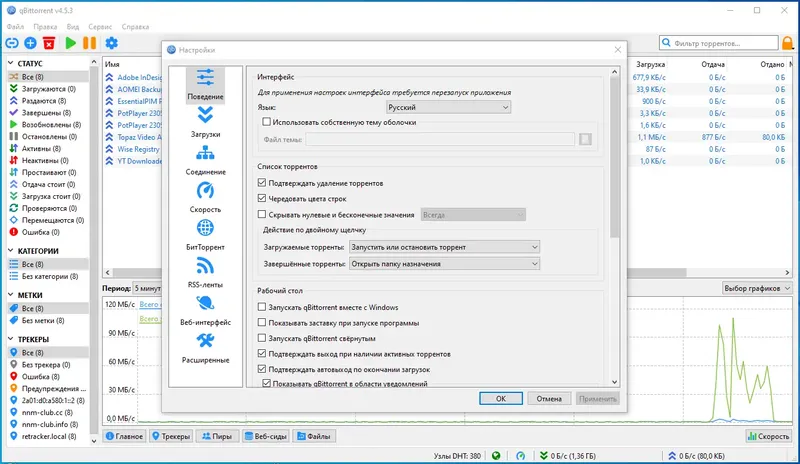Switch to the Трекеры bottom tab
The image size is (800, 464).
tap(171, 436)
